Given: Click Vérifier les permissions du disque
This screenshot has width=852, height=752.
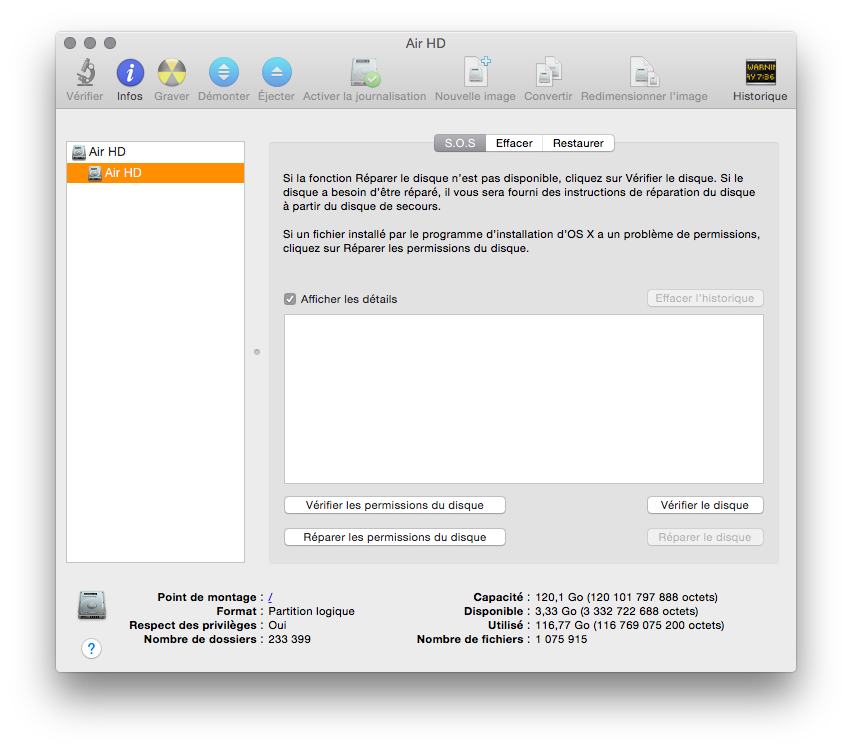Looking at the screenshot, I should tap(394, 505).
